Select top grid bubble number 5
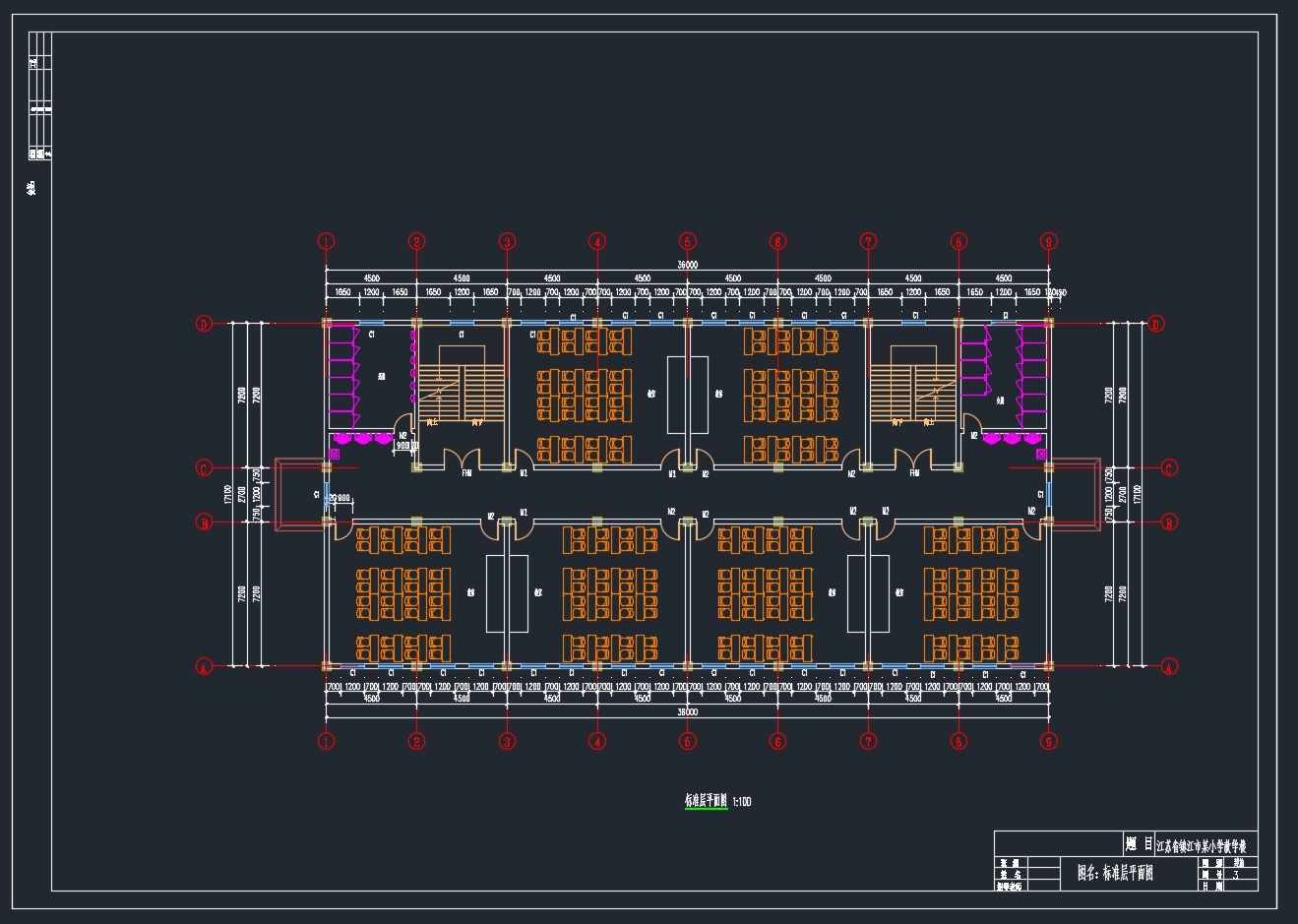 tap(688, 241)
